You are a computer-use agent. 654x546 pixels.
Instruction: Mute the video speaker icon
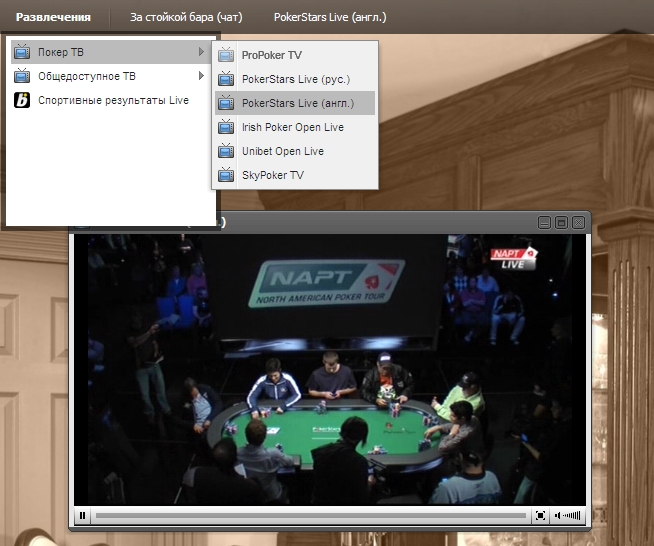point(557,516)
